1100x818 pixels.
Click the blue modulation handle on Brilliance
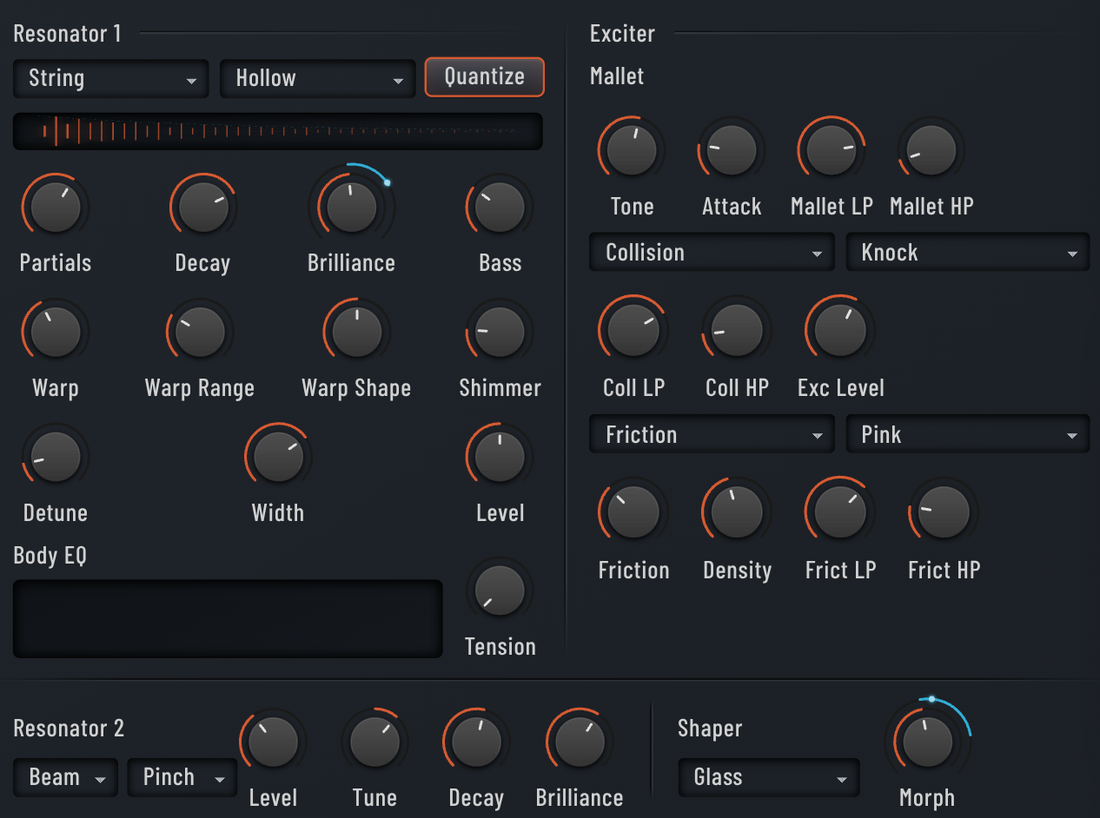click(387, 183)
